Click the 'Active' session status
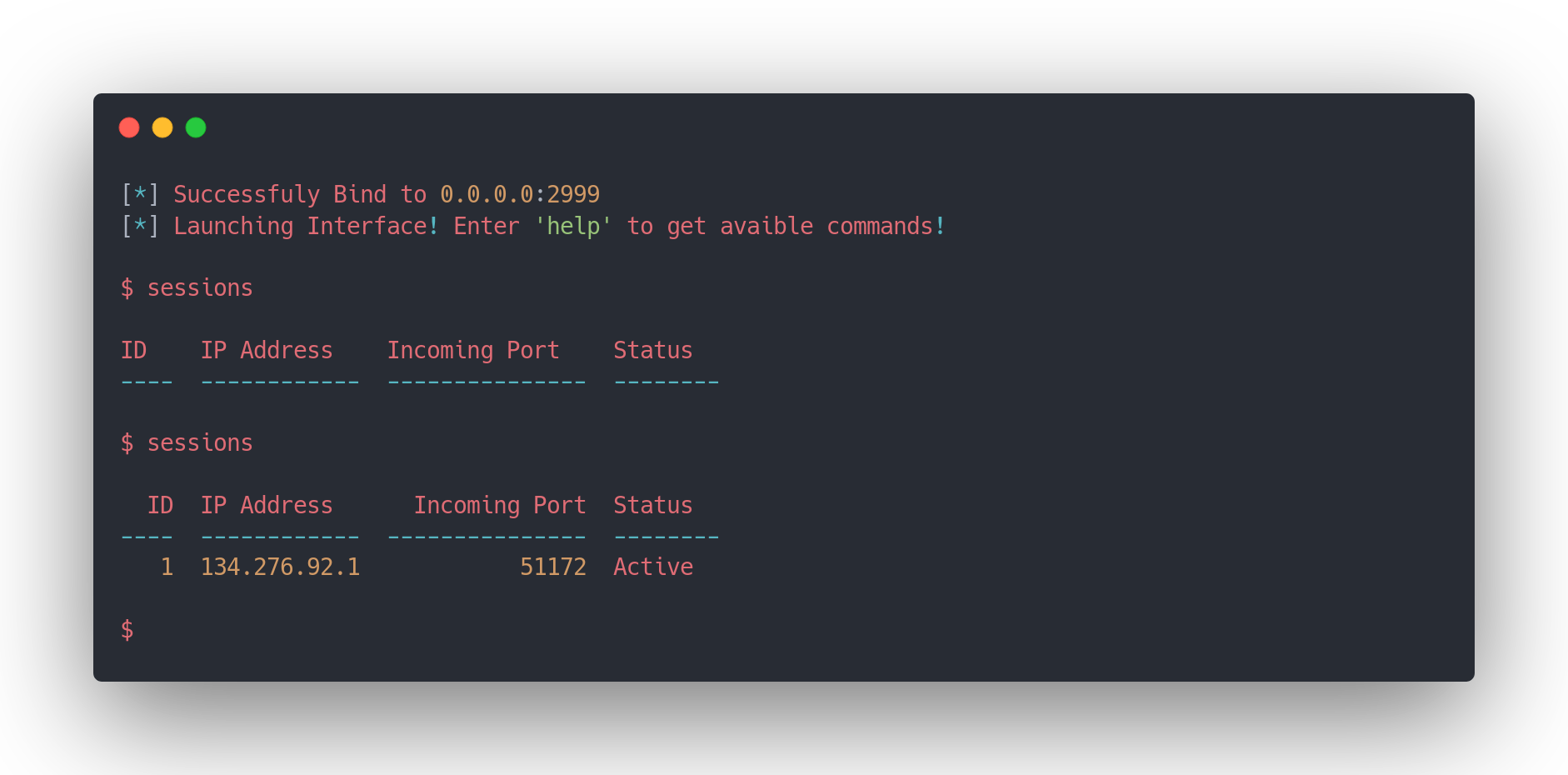This screenshot has height=775, width=1568. pyautogui.click(x=653, y=567)
